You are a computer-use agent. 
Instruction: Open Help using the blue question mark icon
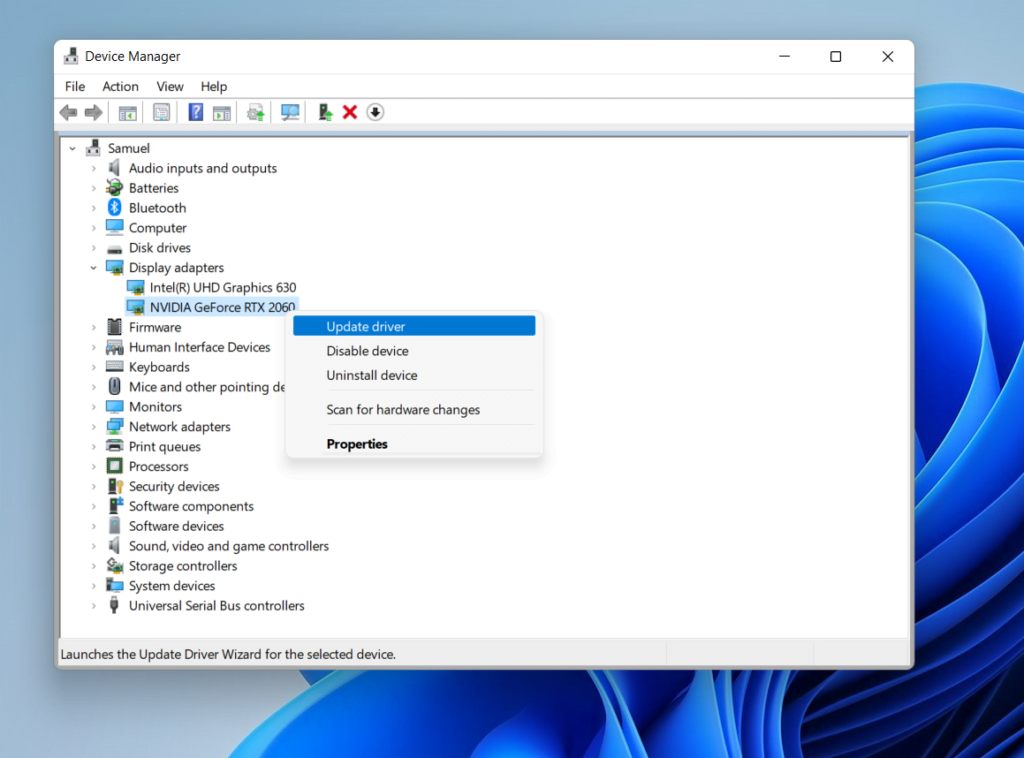[x=195, y=111]
